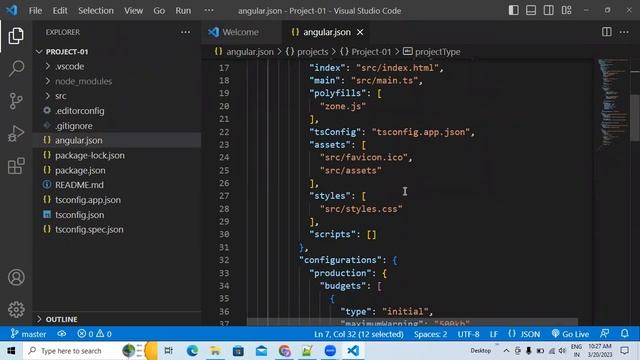Open notifications bell in status bar
This screenshot has width=640, height=360.
[x=624, y=333]
